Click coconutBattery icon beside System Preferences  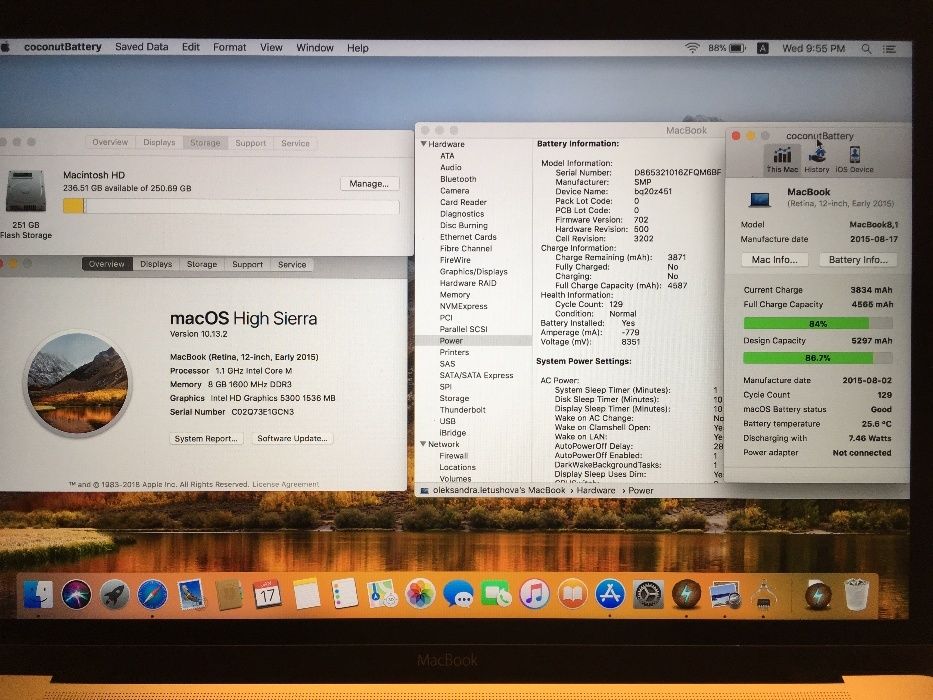tap(687, 594)
